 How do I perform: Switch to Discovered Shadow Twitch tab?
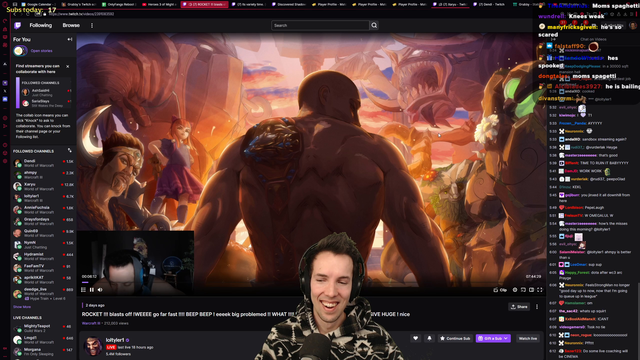(289, 4)
